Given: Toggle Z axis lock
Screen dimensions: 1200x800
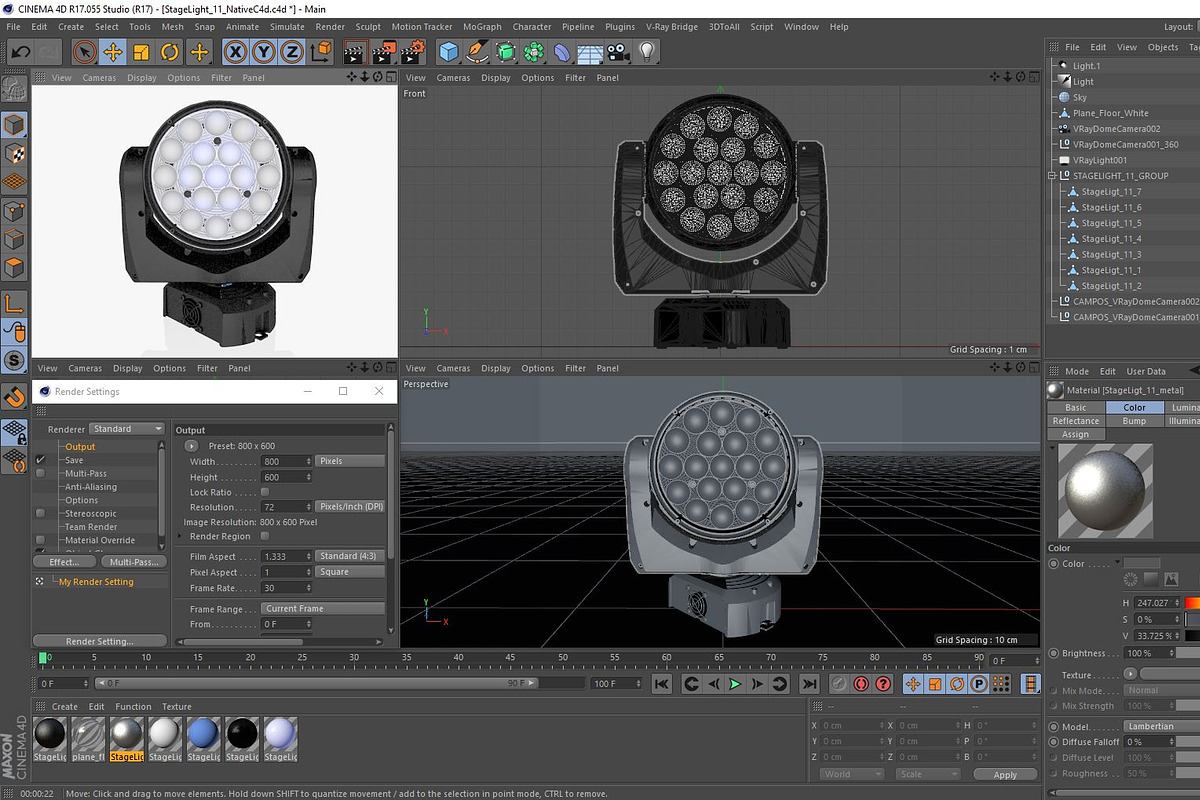Looking at the screenshot, I should tap(292, 52).
